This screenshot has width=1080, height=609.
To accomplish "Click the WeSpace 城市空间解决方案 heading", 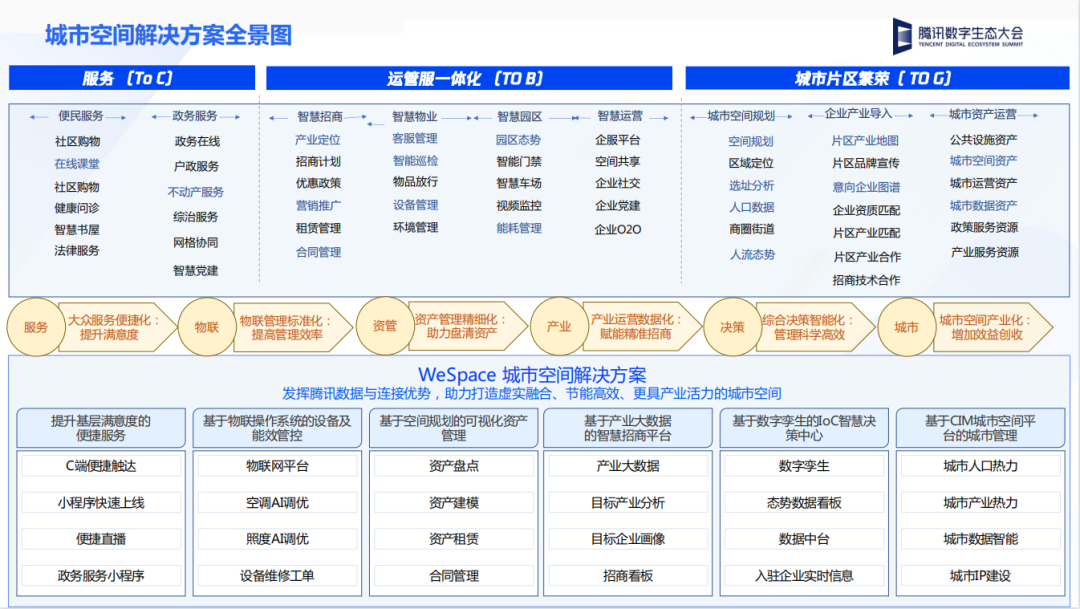I will tap(532, 375).
